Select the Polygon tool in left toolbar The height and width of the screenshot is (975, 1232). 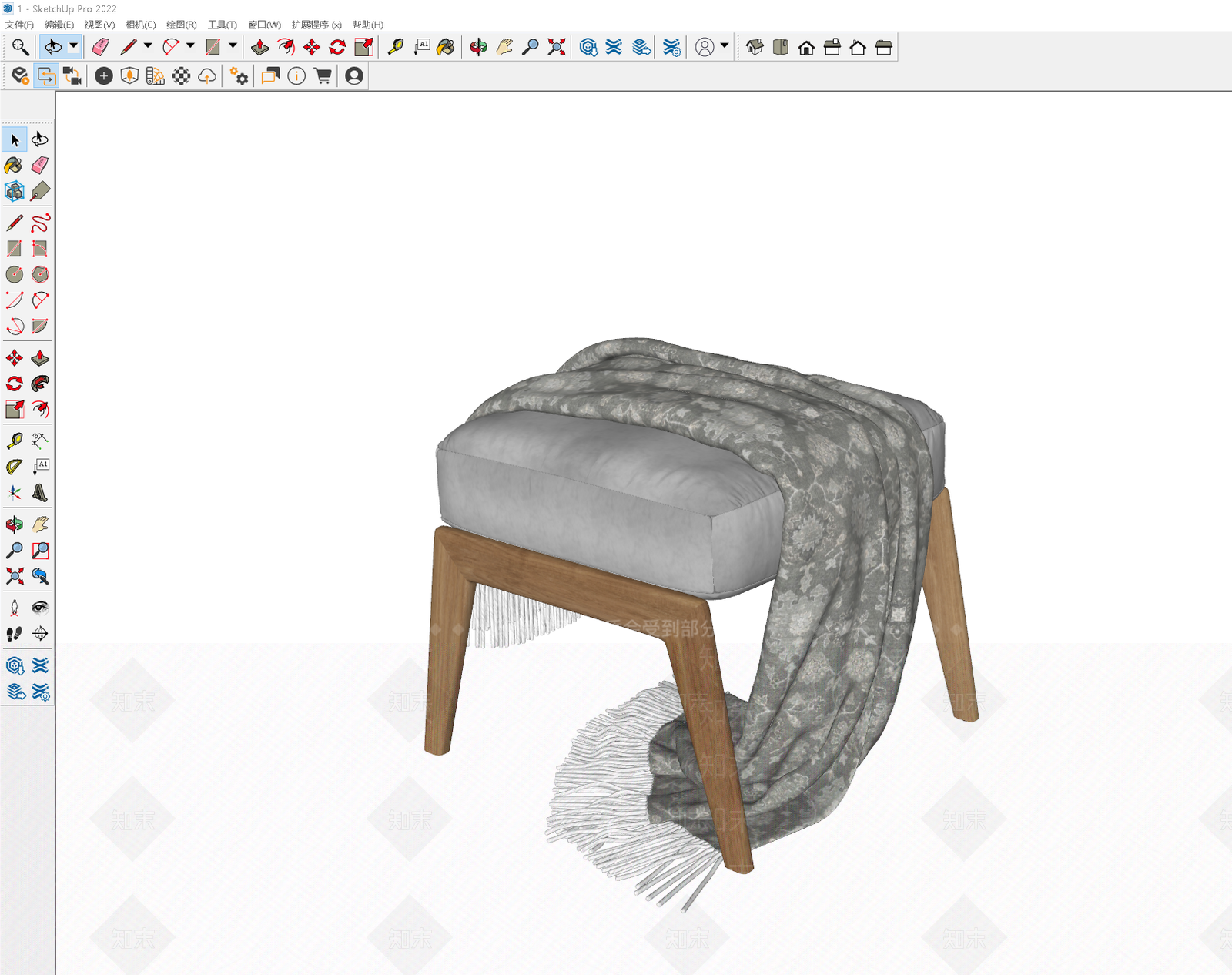[x=40, y=274]
